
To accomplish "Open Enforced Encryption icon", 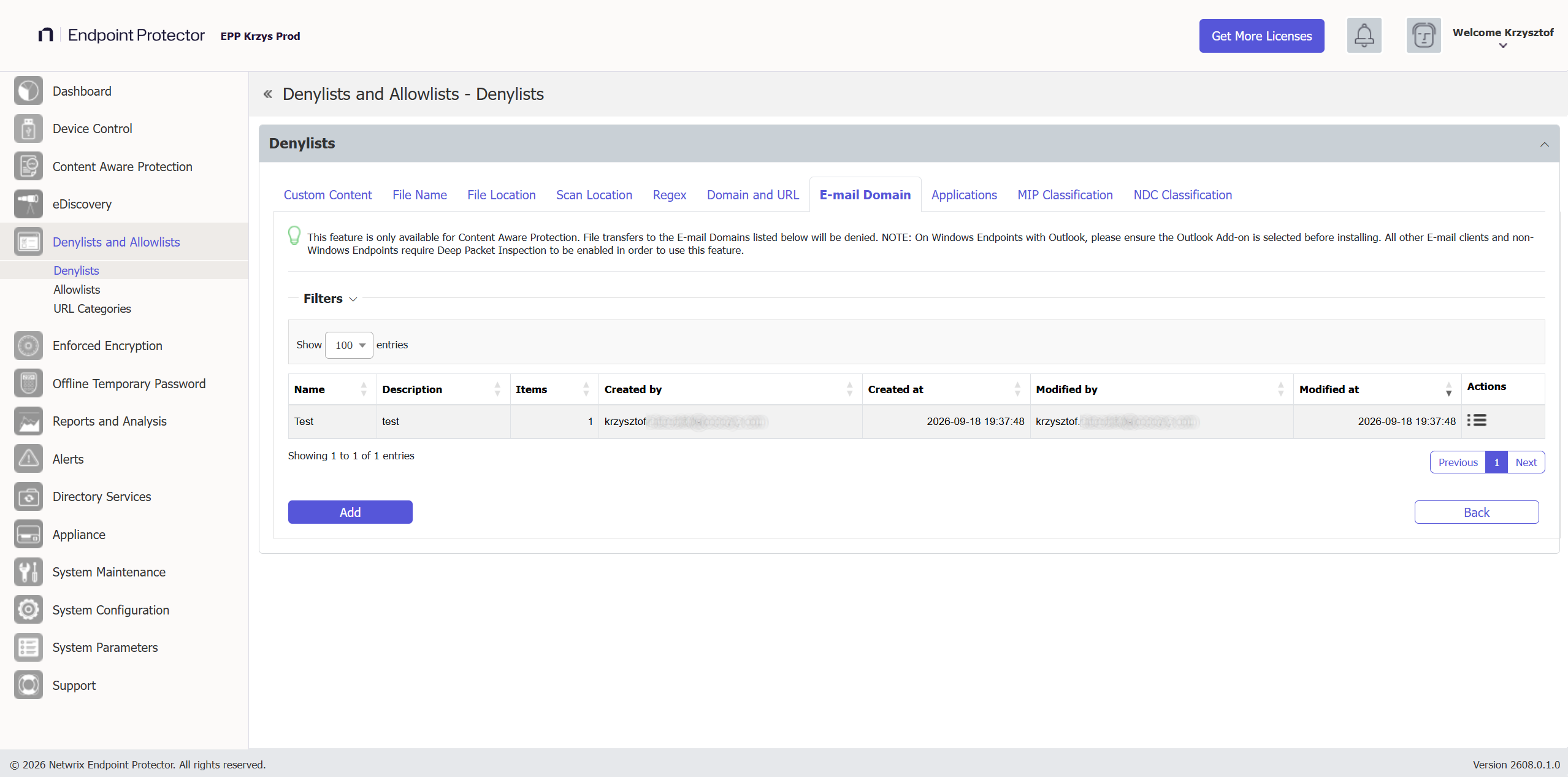I will (x=28, y=346).
